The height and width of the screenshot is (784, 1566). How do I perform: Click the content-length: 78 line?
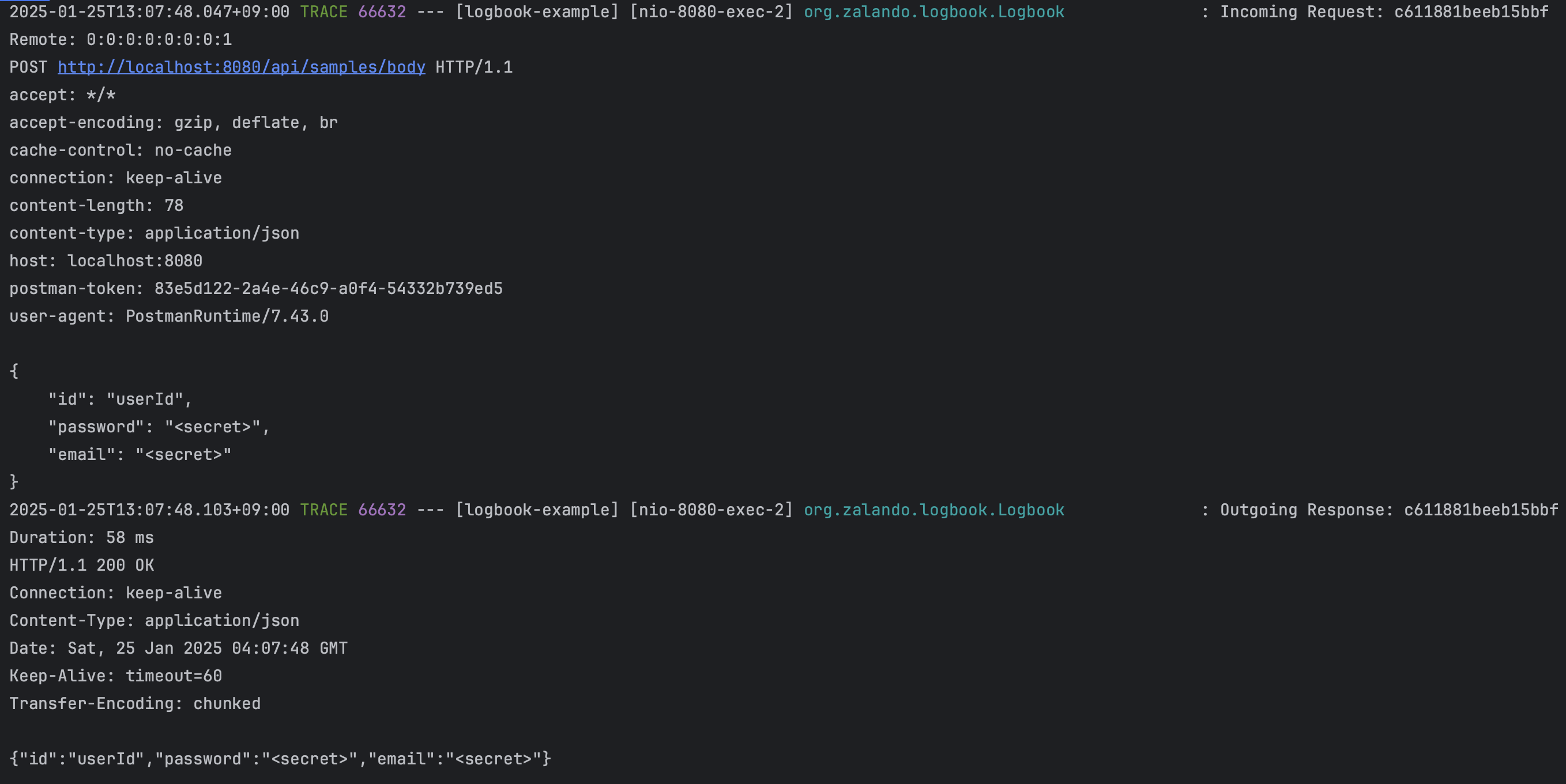click(96, 205)
